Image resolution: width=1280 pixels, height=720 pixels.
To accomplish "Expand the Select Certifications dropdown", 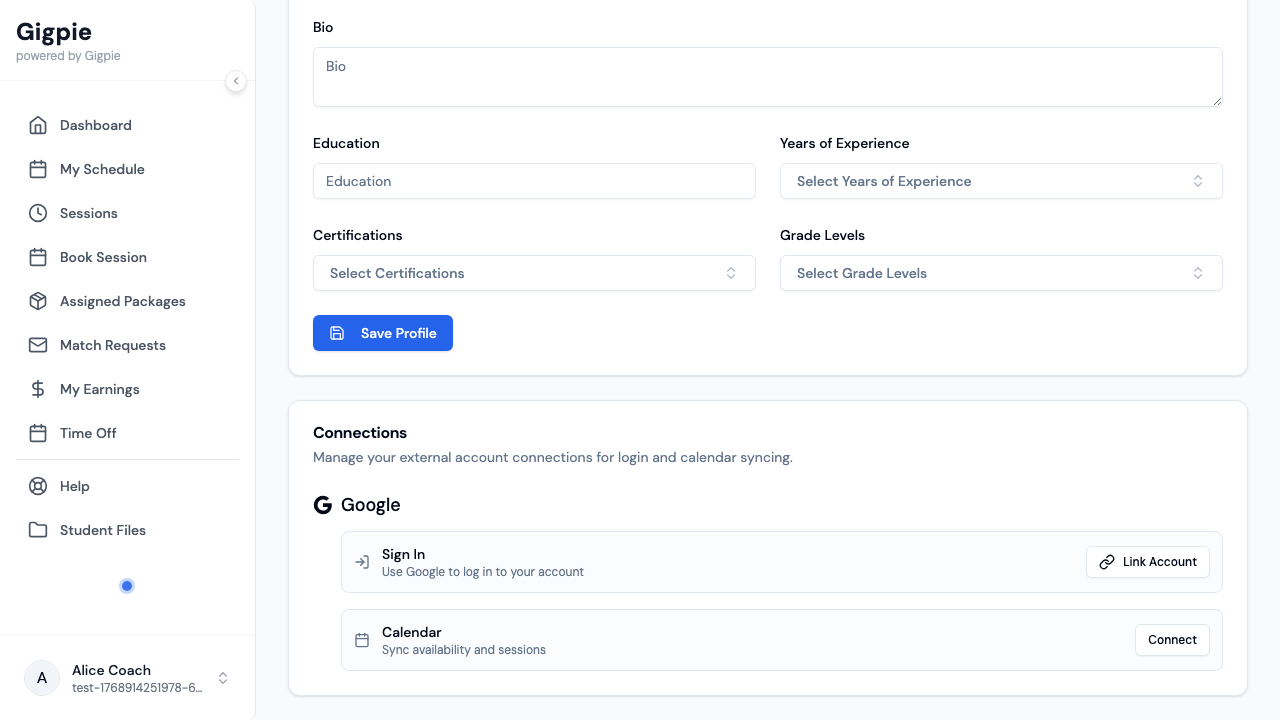I will 534,273.
